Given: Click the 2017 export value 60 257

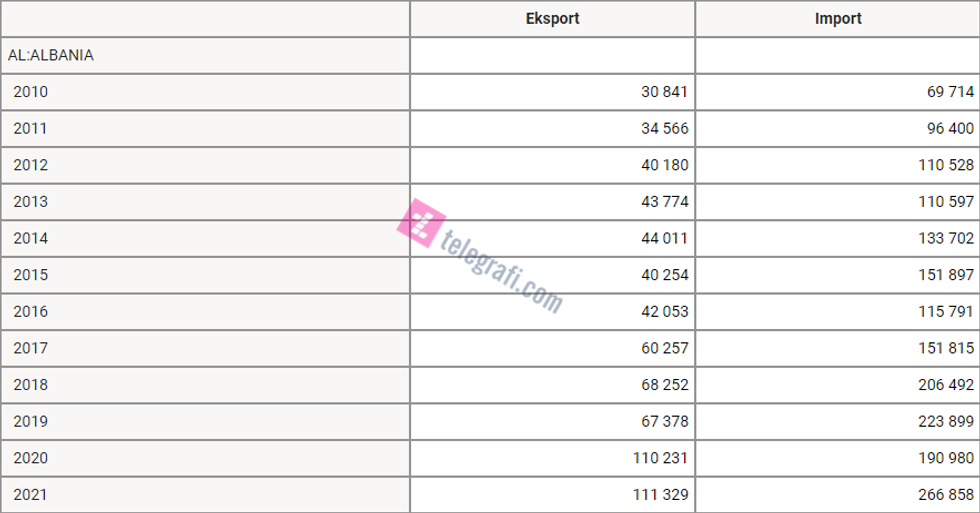Looking at the screenshot, I should (664, 348).
